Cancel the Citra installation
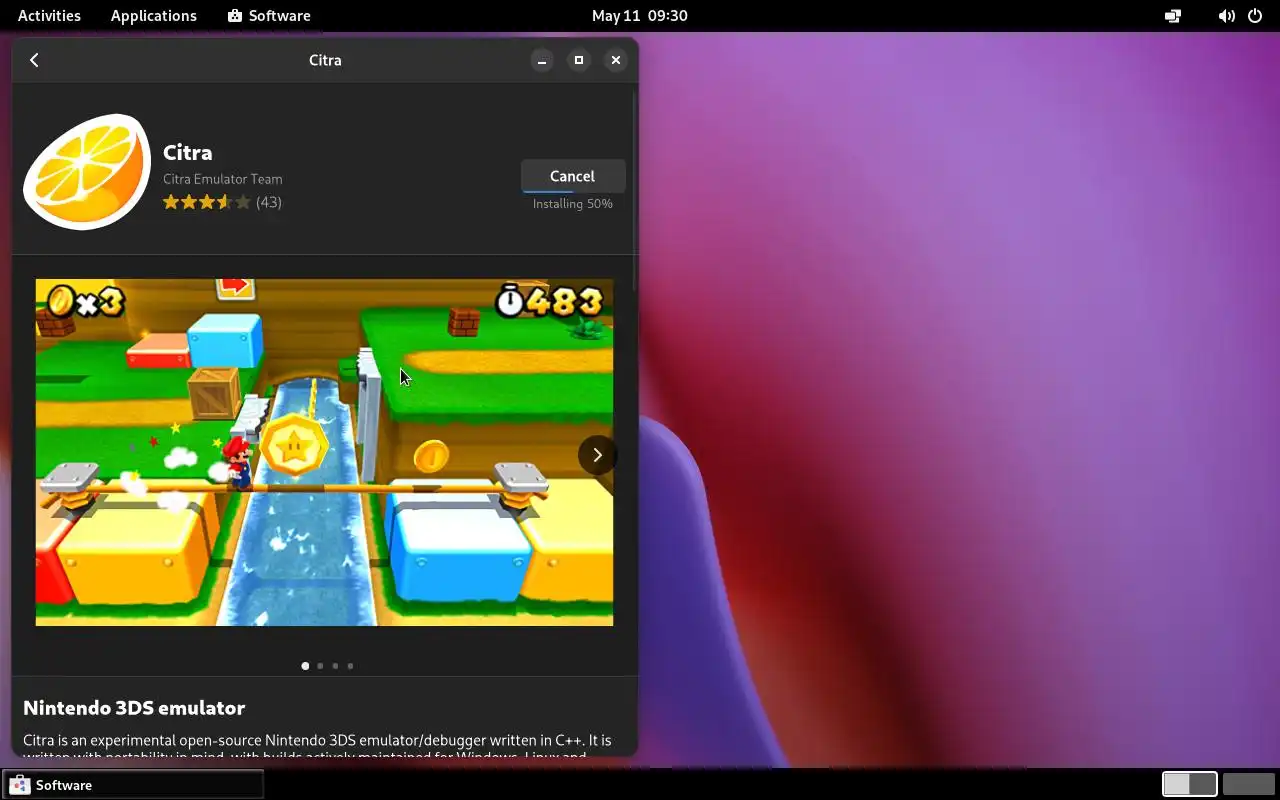This screenshot has width=1280, height=800. pos(573,176)
